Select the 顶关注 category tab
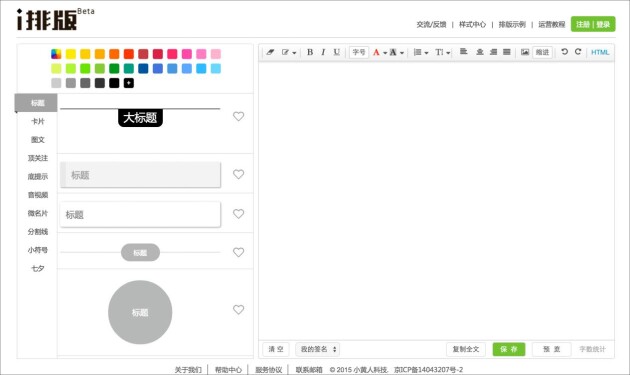The height and width of the screenshot is (375, 630). click(37, 158)
